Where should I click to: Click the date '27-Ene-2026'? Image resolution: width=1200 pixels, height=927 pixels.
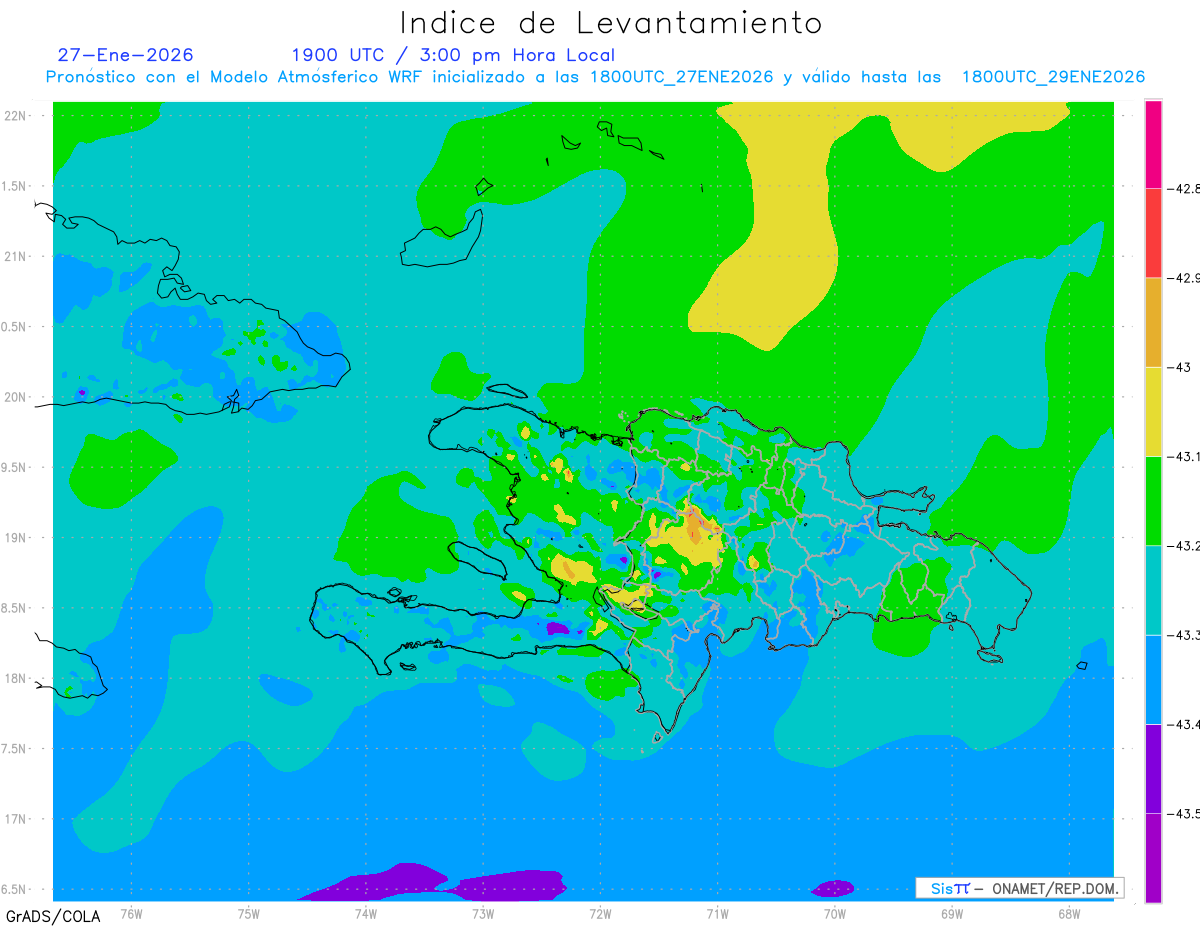(x=126, y=55)
